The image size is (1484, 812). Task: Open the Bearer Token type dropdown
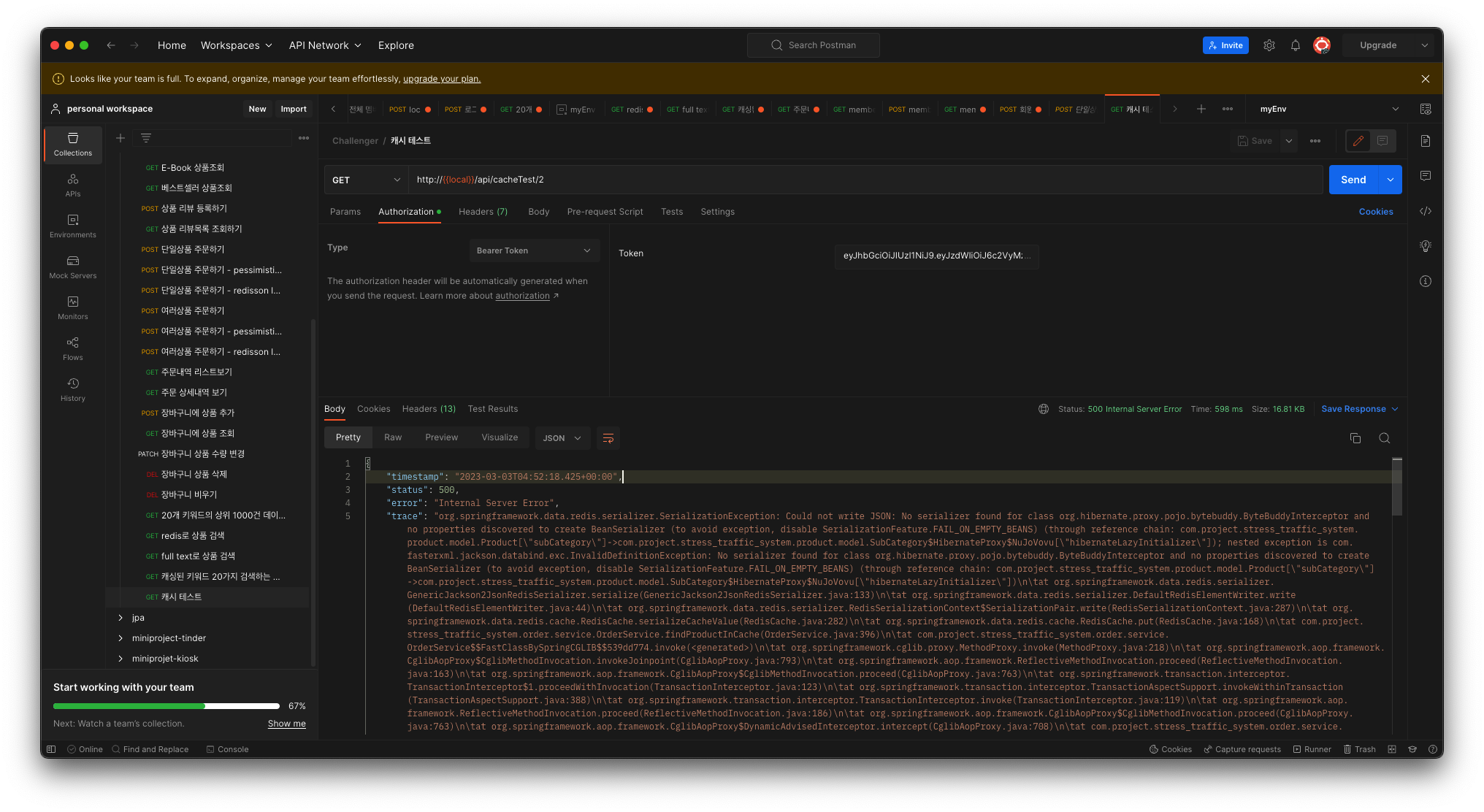pos(534,250)
